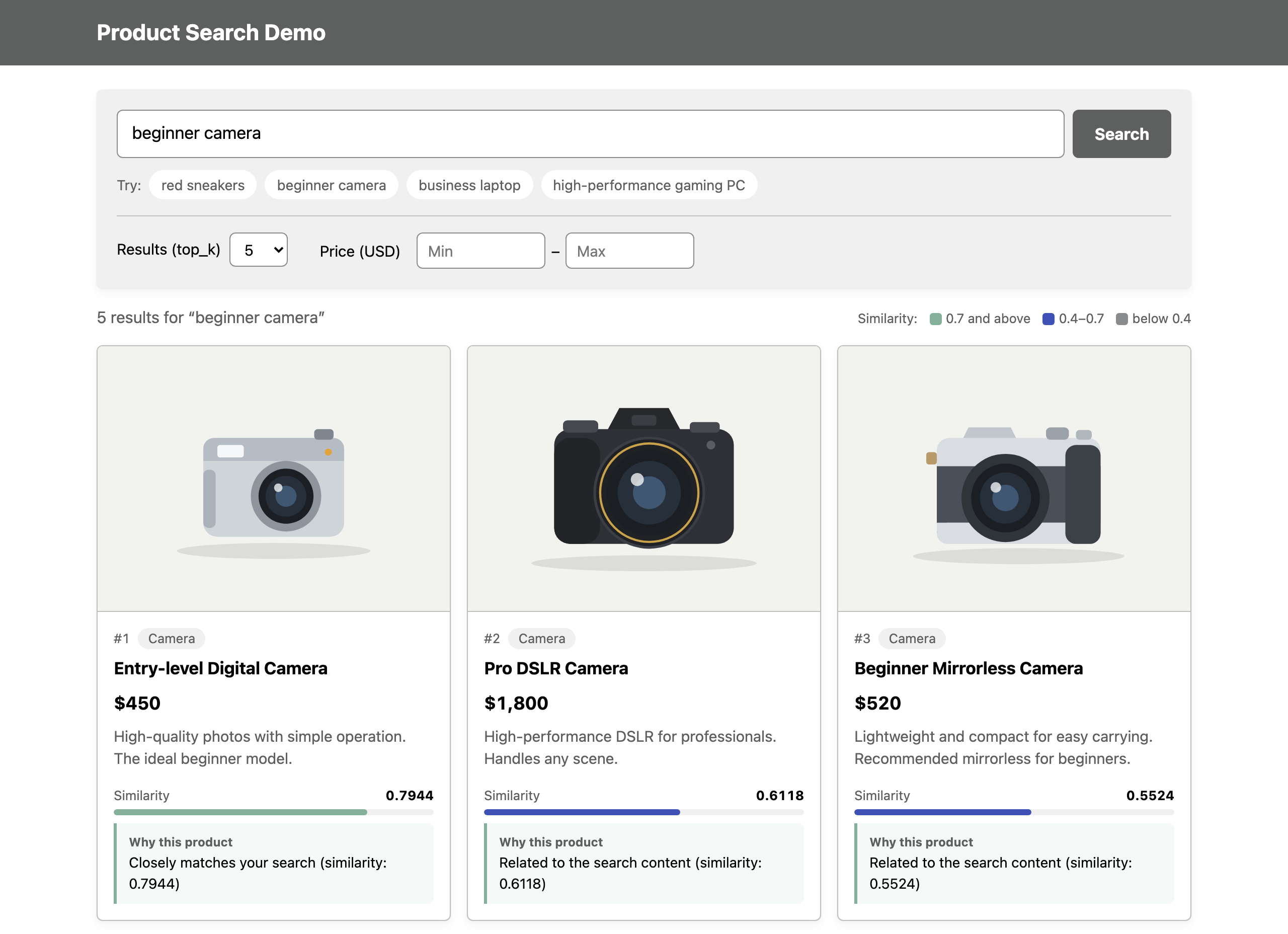The height and width of the screenshot is (934, 1288).
Task: Click the blue similarity bar for 0.5524
Action: (x=943, y=812)
